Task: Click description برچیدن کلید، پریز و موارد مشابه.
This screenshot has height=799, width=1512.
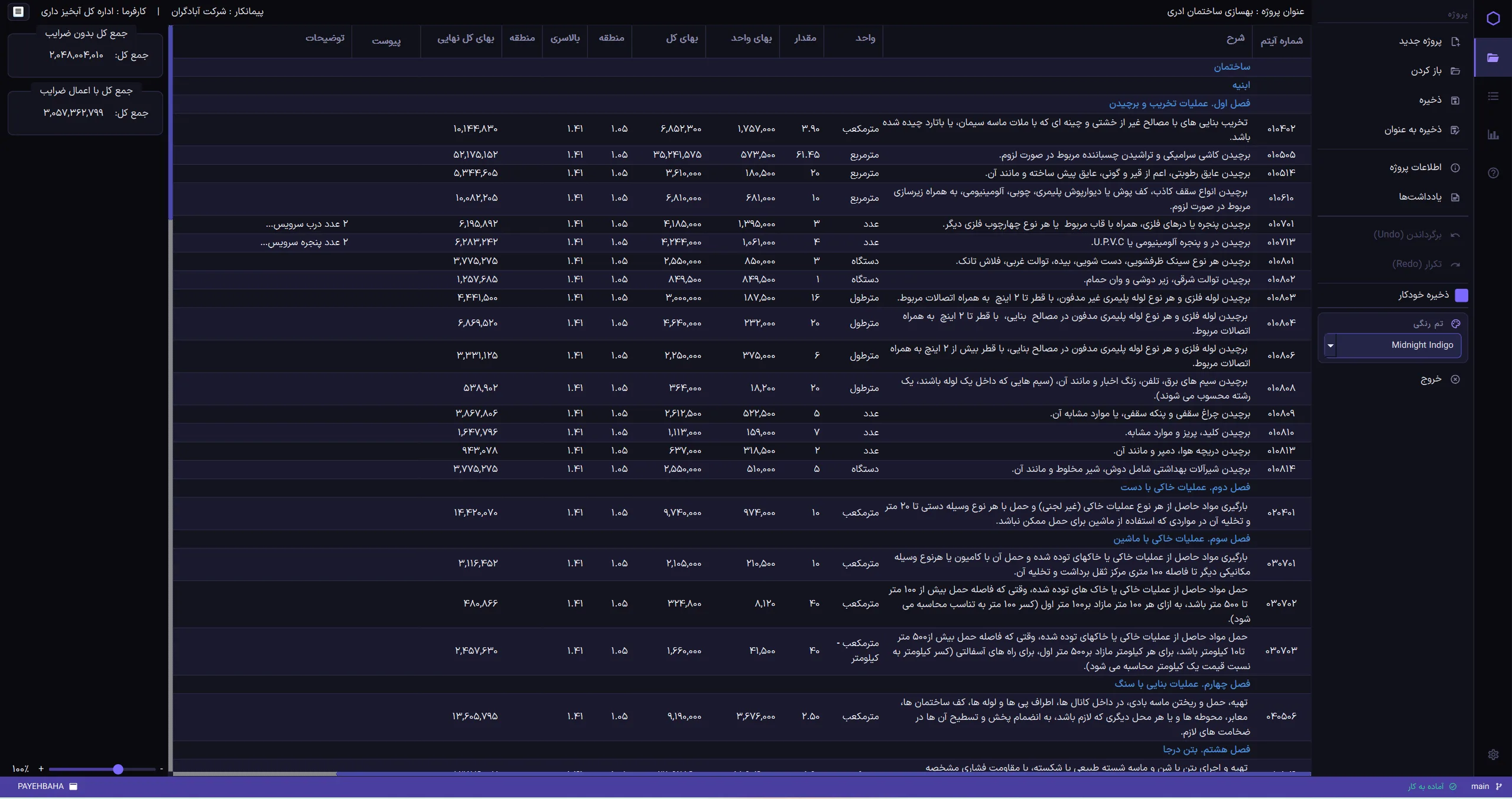Action: (x=1188, y=433)
